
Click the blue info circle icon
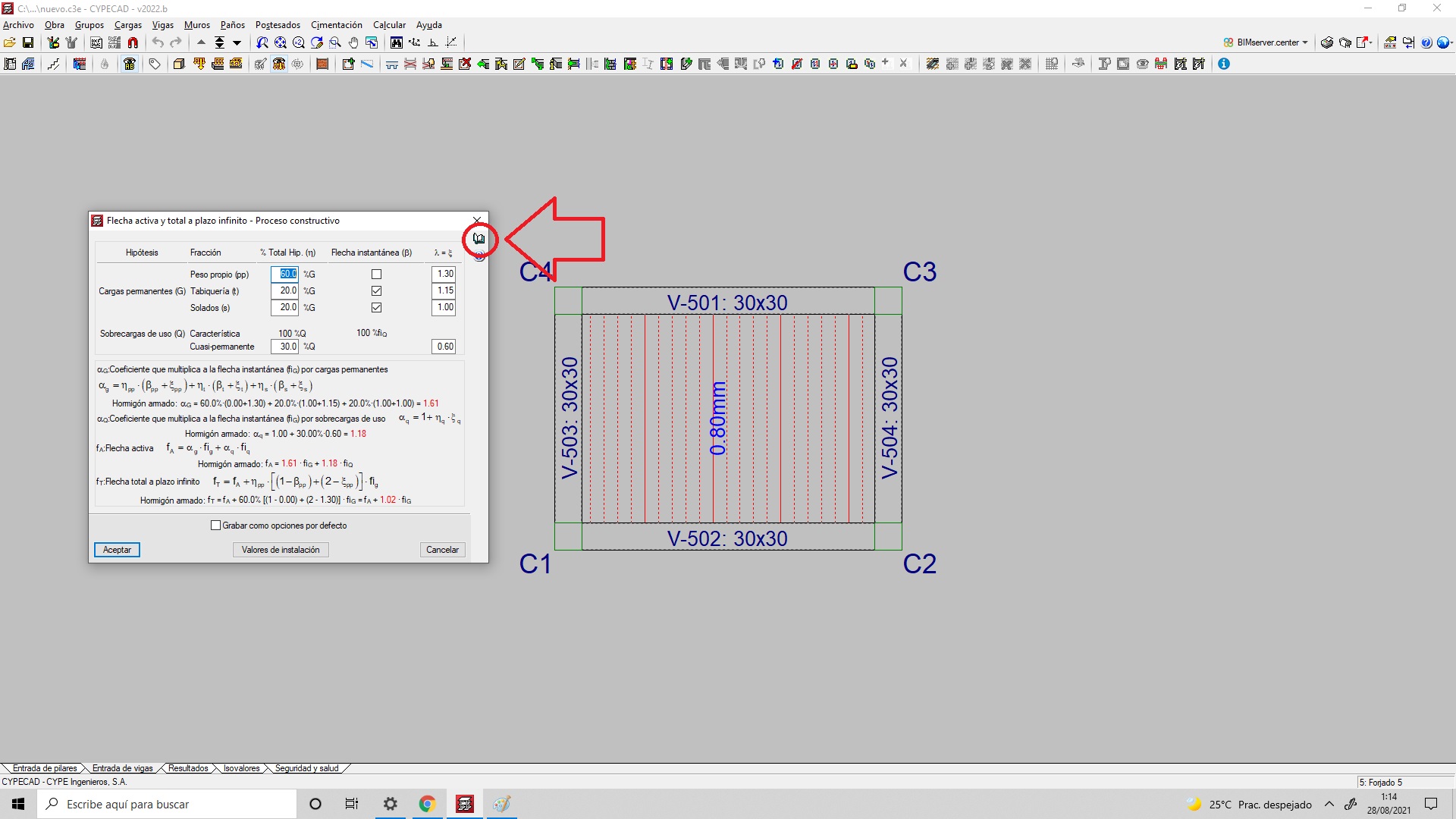[1224, 64]
